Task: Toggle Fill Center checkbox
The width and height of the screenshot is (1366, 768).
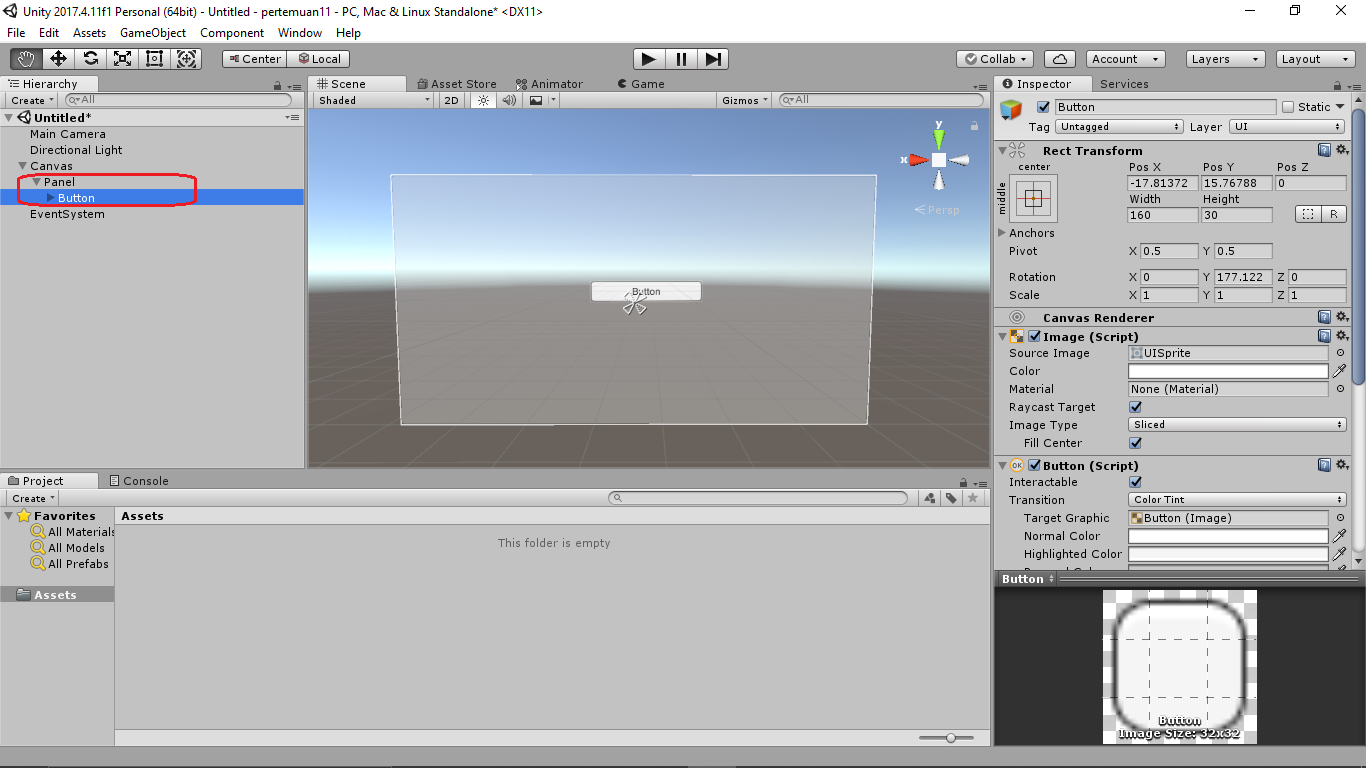Action: point(1135,443)
